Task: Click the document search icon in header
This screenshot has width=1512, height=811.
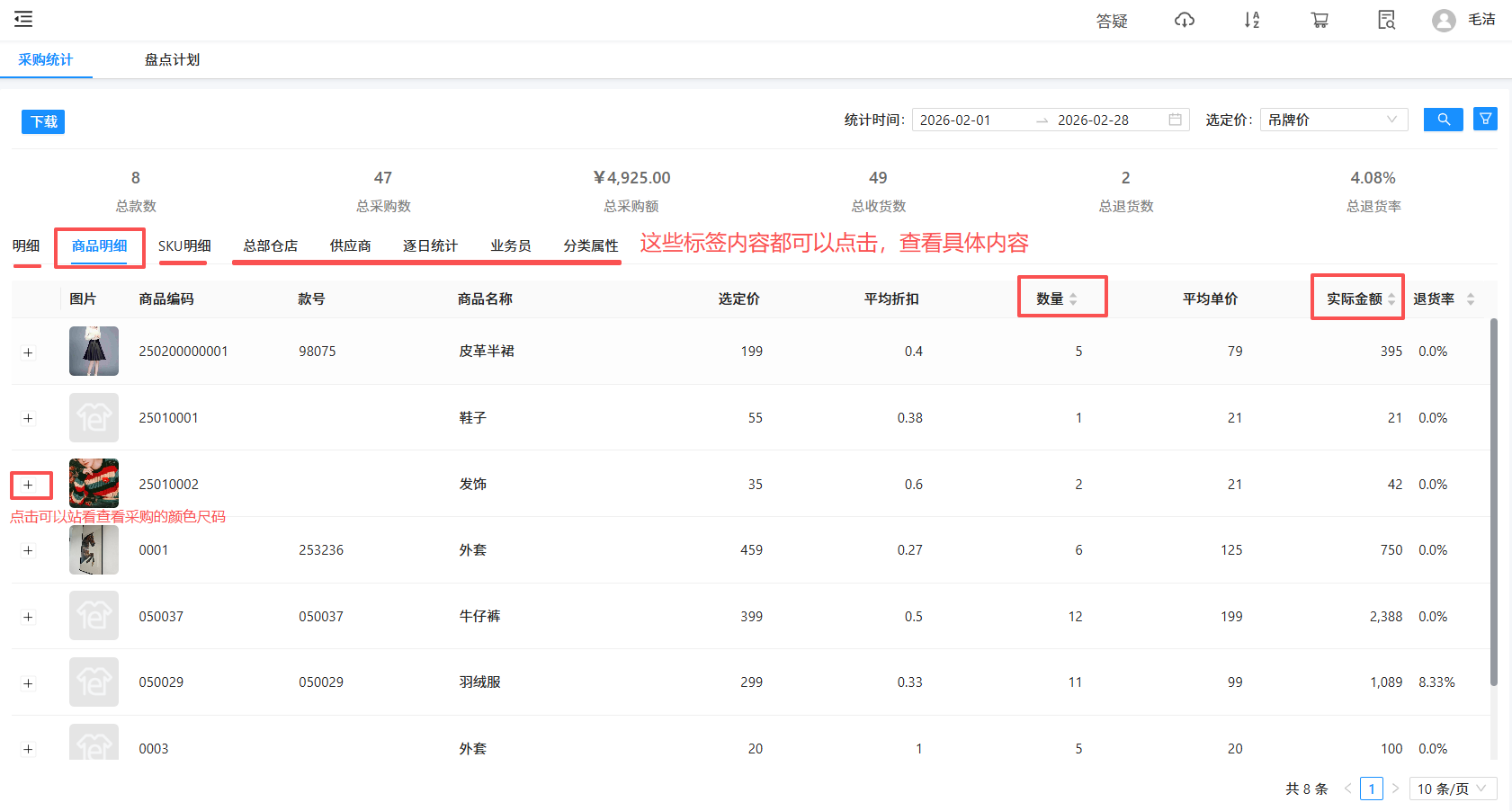Action: [x=1386, y=20]
